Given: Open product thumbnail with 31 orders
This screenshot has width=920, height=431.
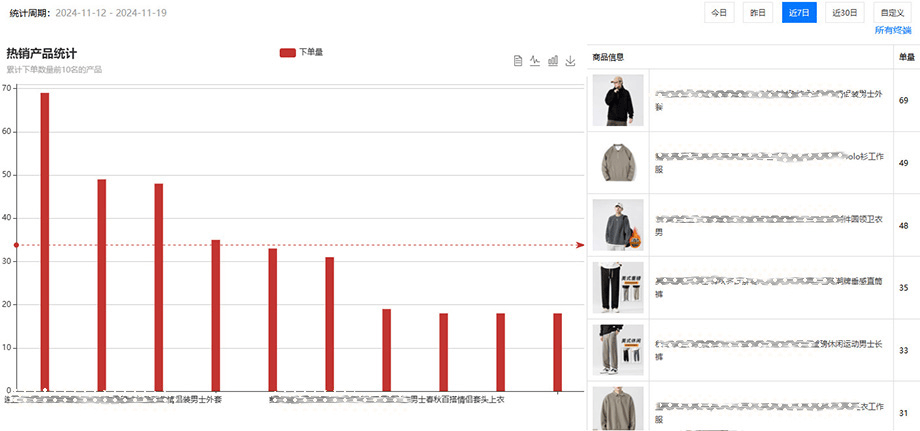Looking at the screenshot, I should pos(618,409).
